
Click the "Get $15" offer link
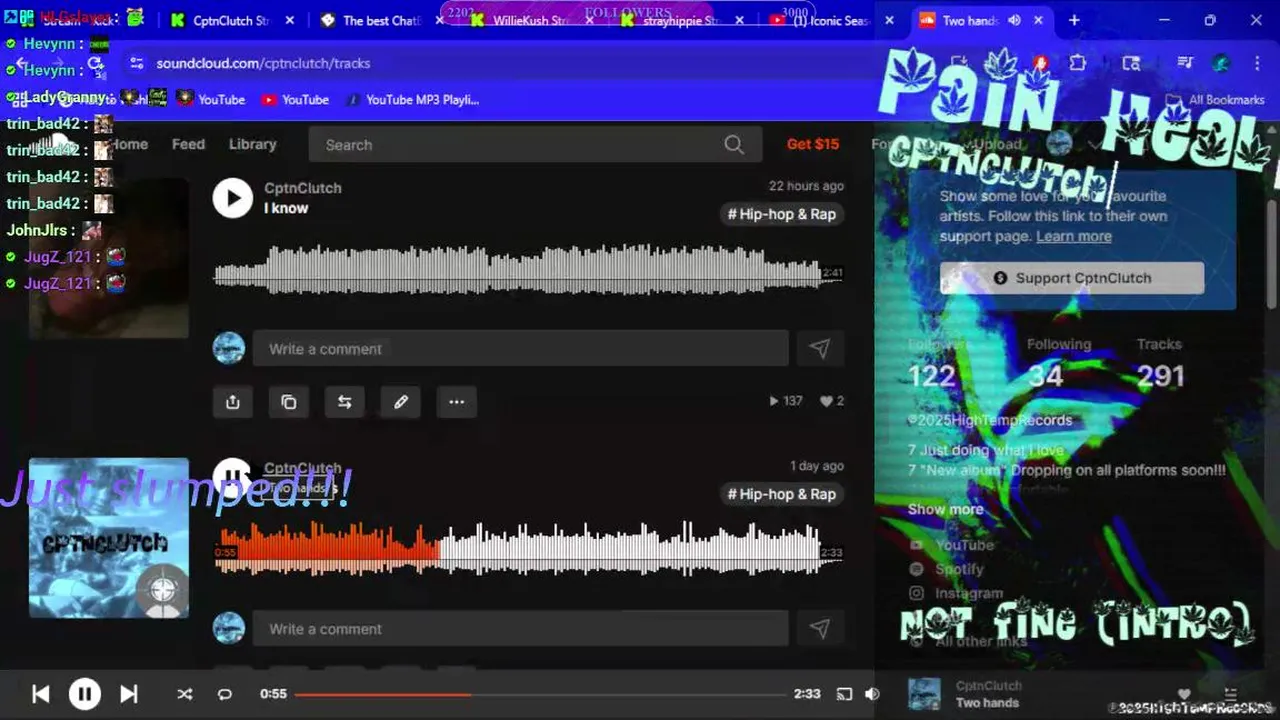pos(813,144)
